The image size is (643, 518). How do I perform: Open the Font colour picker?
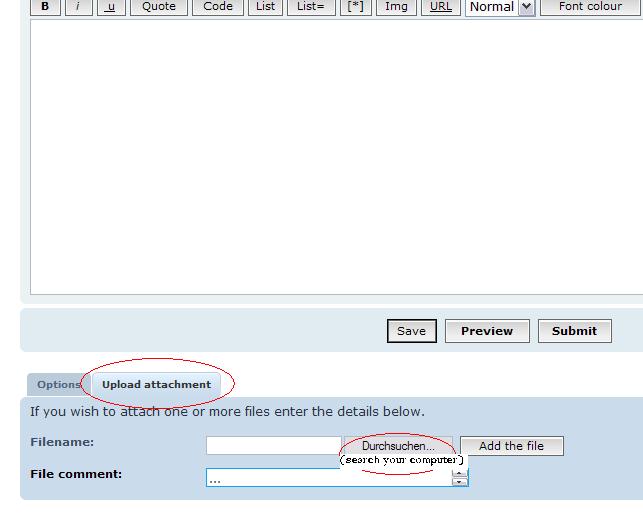591,7
